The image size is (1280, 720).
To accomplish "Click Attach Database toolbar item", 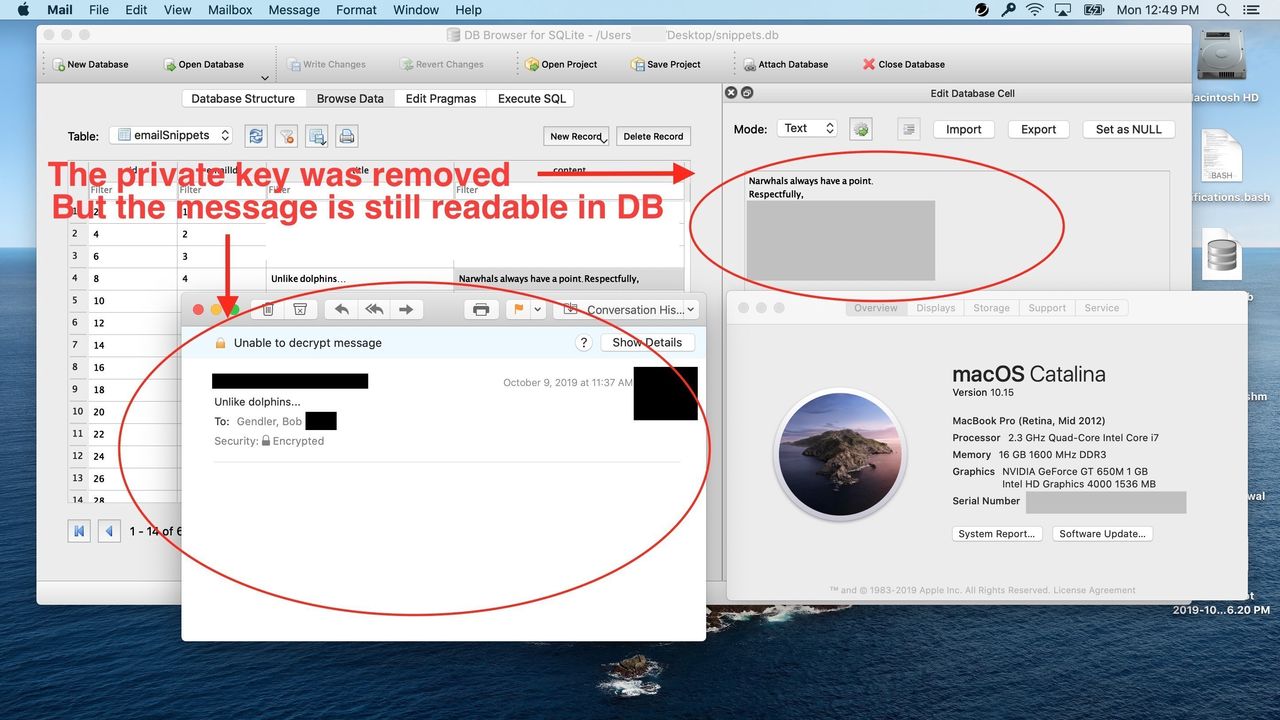I will tap(785, 64).
